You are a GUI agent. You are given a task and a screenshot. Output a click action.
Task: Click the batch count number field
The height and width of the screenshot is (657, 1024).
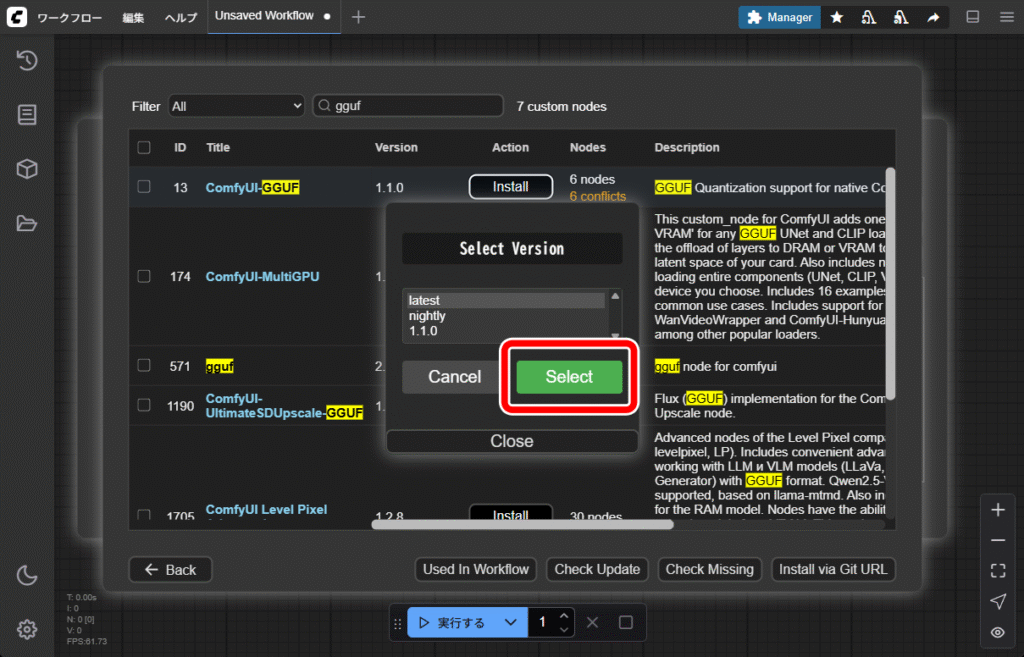pos(543,622)
